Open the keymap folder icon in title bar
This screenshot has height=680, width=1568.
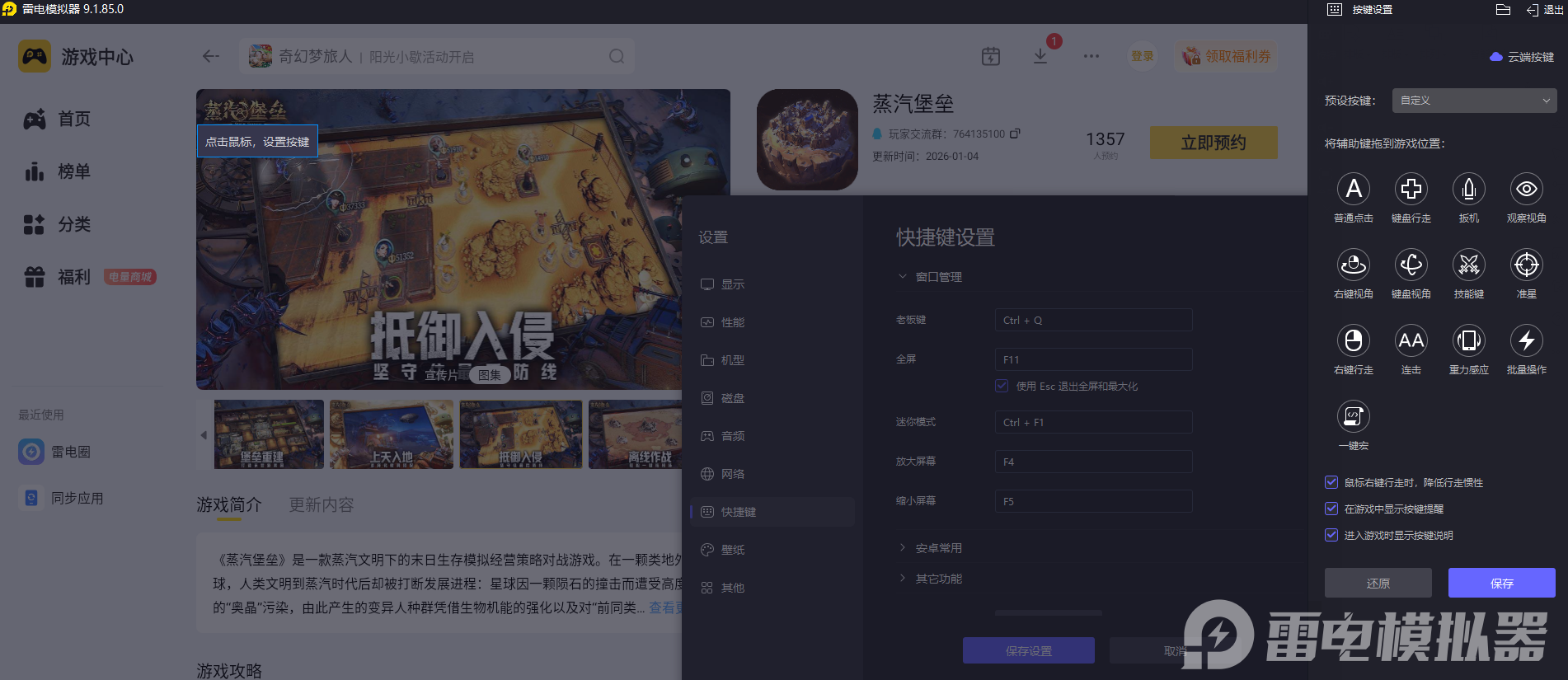coord(1503,10)
